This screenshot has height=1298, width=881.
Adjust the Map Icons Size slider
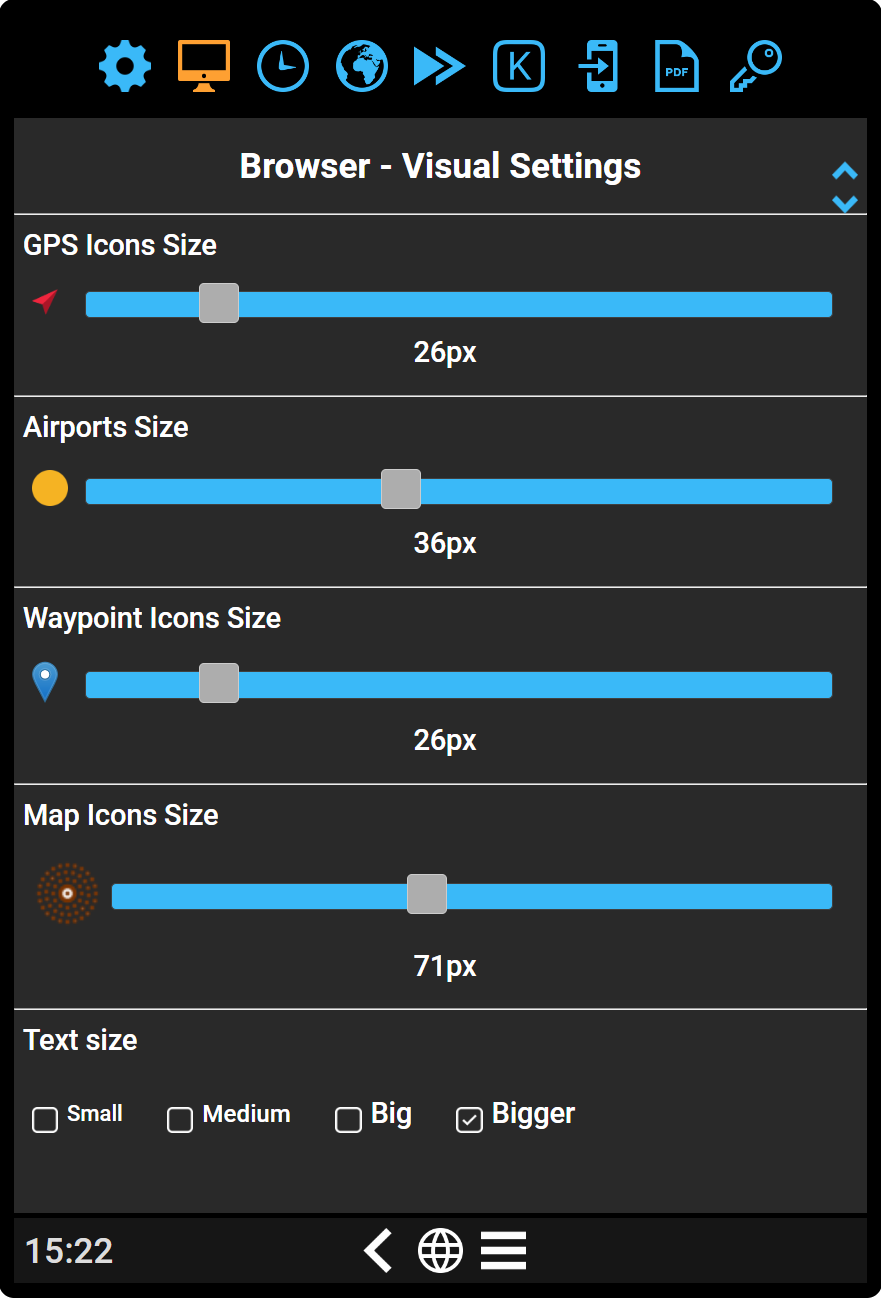[x=427, y=894]
